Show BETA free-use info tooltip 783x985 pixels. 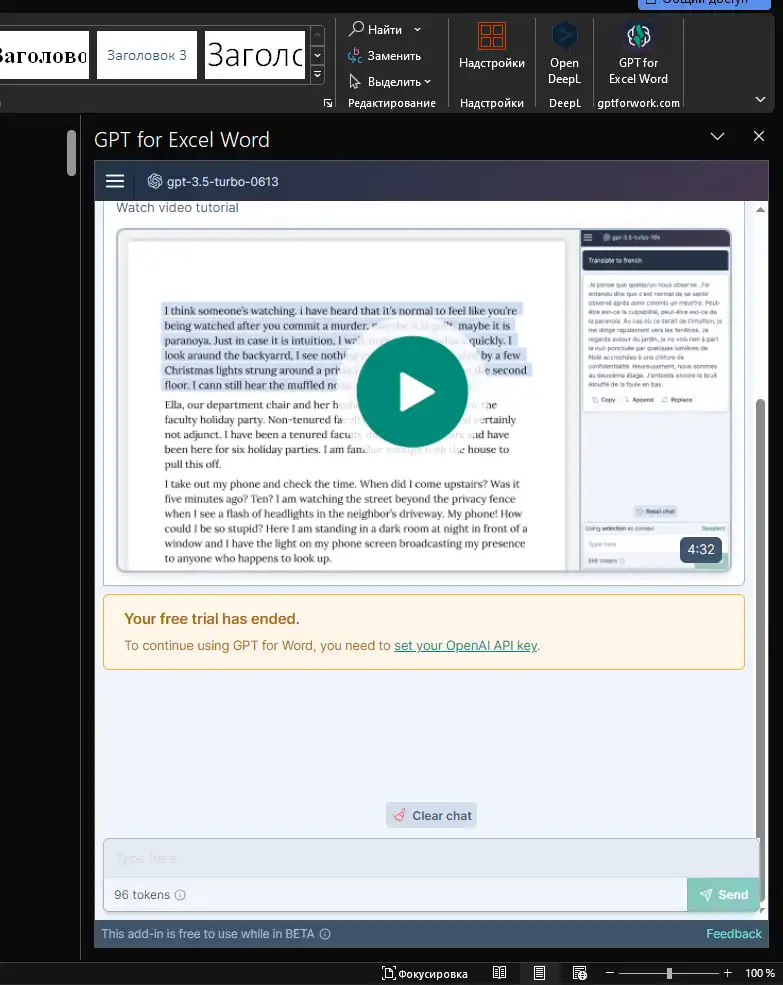click(325, 934)
